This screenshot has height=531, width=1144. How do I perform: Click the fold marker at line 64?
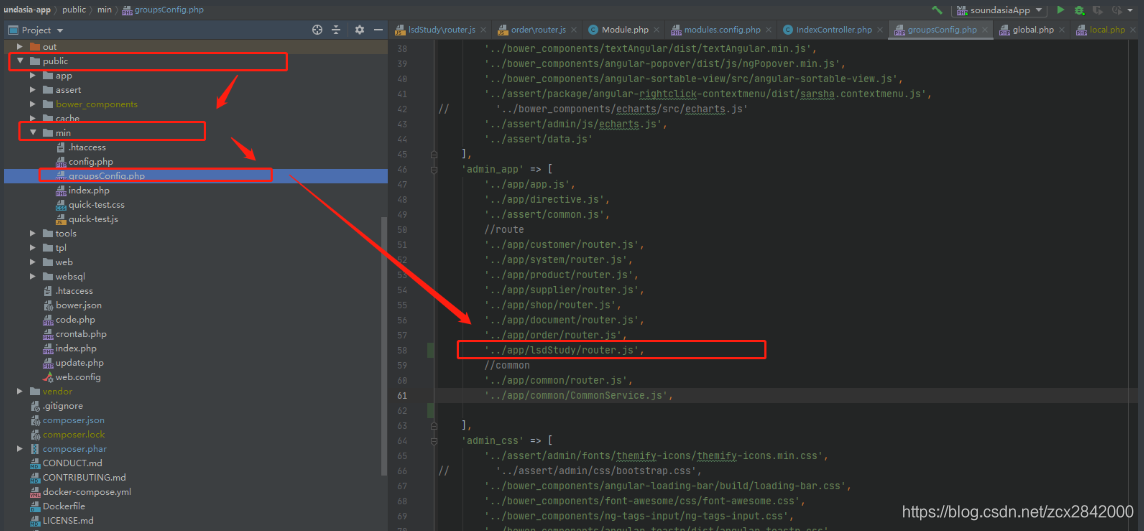tap(433, 441)
